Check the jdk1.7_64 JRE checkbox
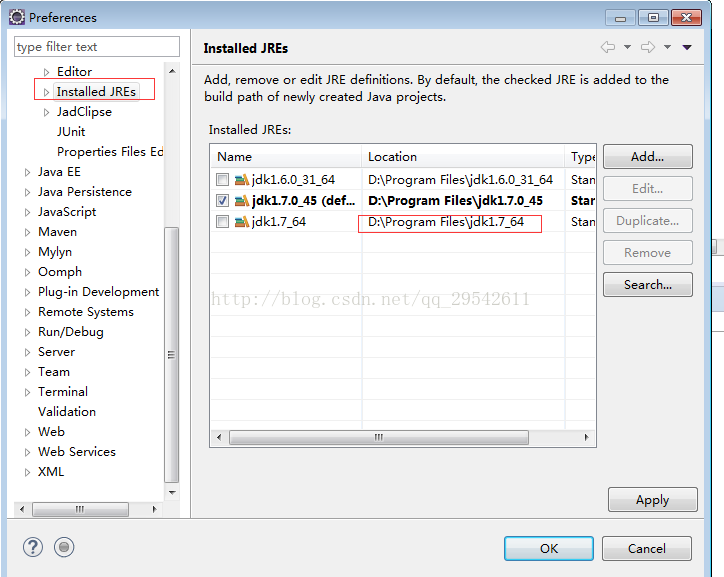The height and width of the screenshot is (577, 724). [x=223, y=222]
